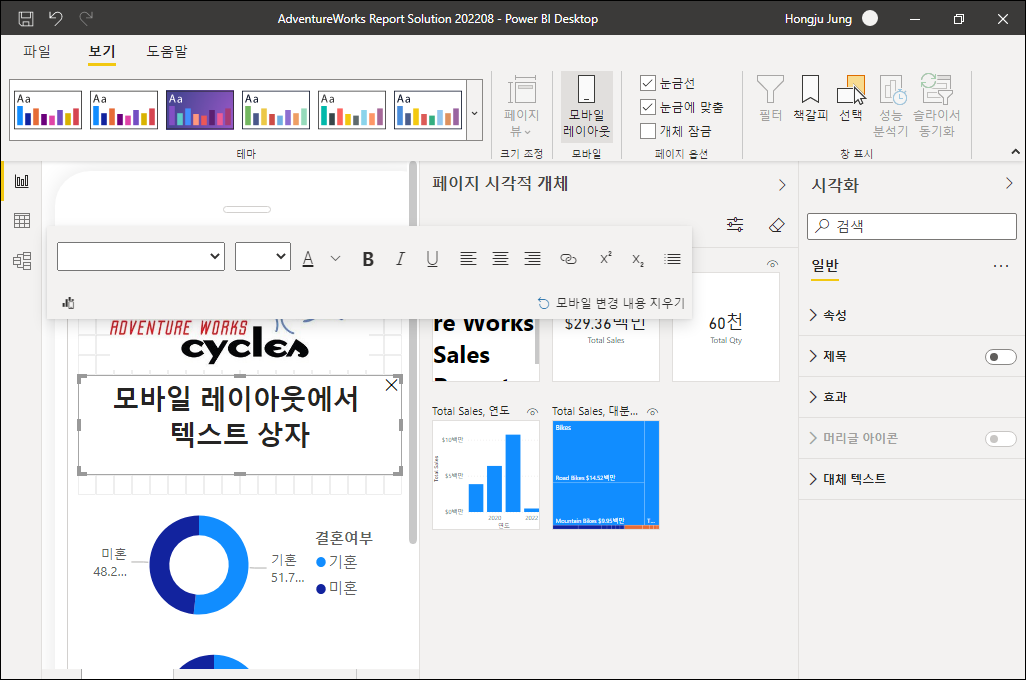The height and width of the screenshot is (680, 1026).
Task: Open the Model view in left sidebar
Action: tap(22, 261)
